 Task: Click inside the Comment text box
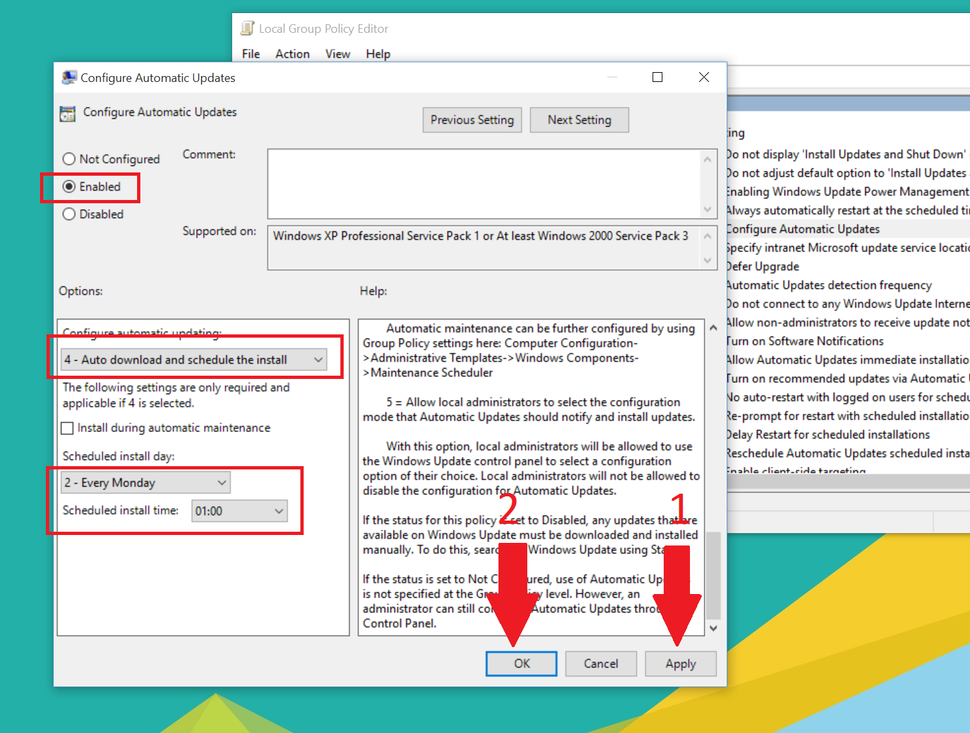[x=484, y=184]
